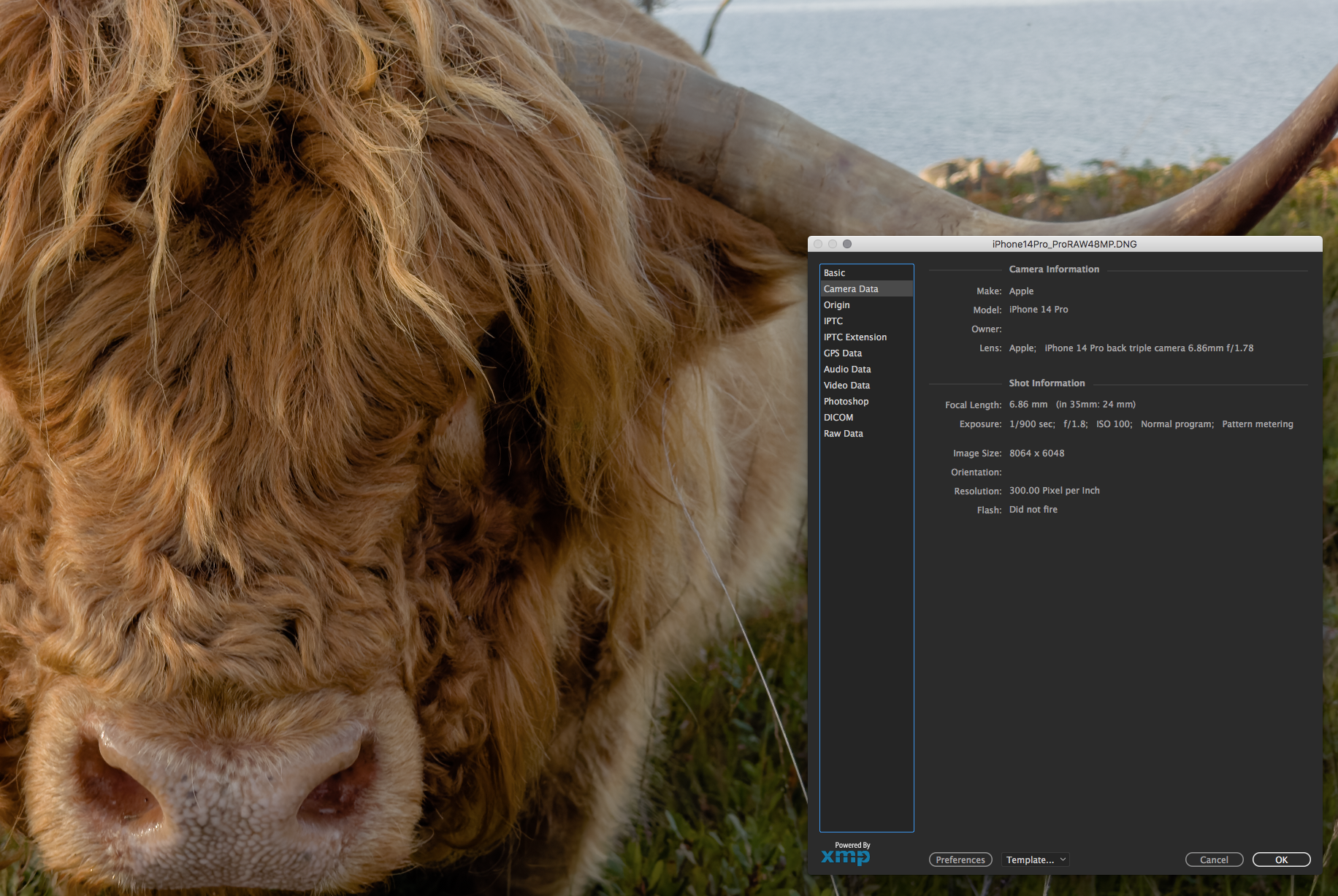Open the Template dropdown menu
This screenshot has height=896, width=1338.
coord(1036,859)
